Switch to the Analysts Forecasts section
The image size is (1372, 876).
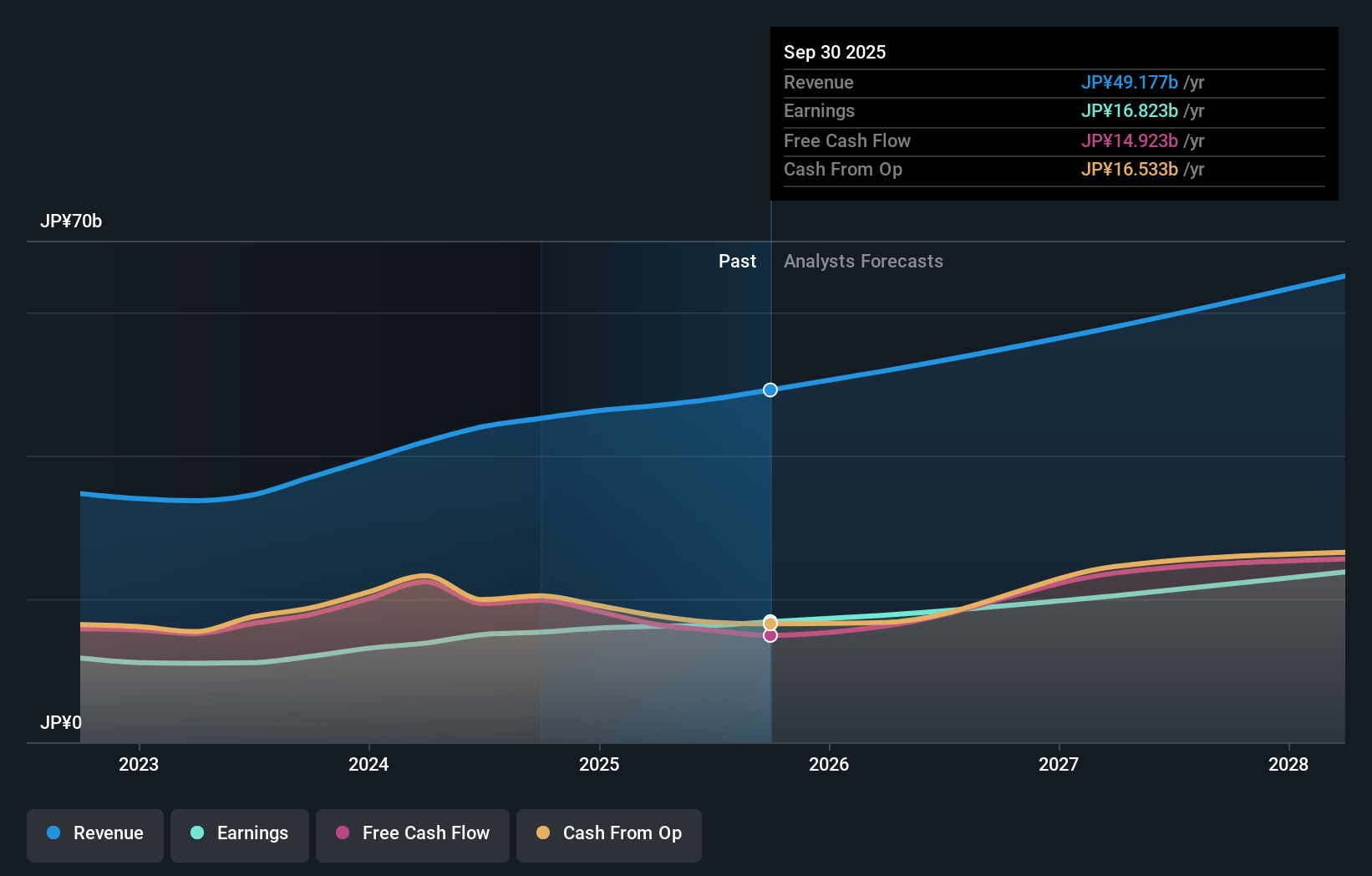pyautogui.click(x=864, y=262)
